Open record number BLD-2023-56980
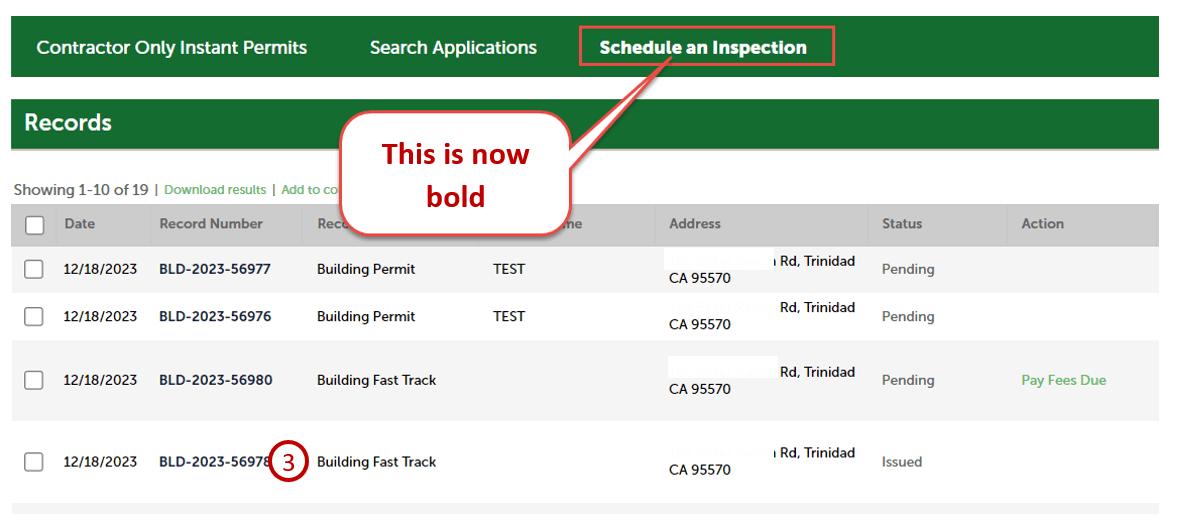Viewport: 1178px width, 526px height. coord(214,380)
